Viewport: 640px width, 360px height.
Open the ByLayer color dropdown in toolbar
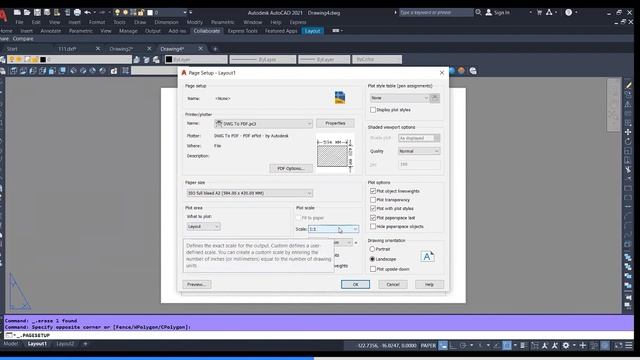point(196,60)
